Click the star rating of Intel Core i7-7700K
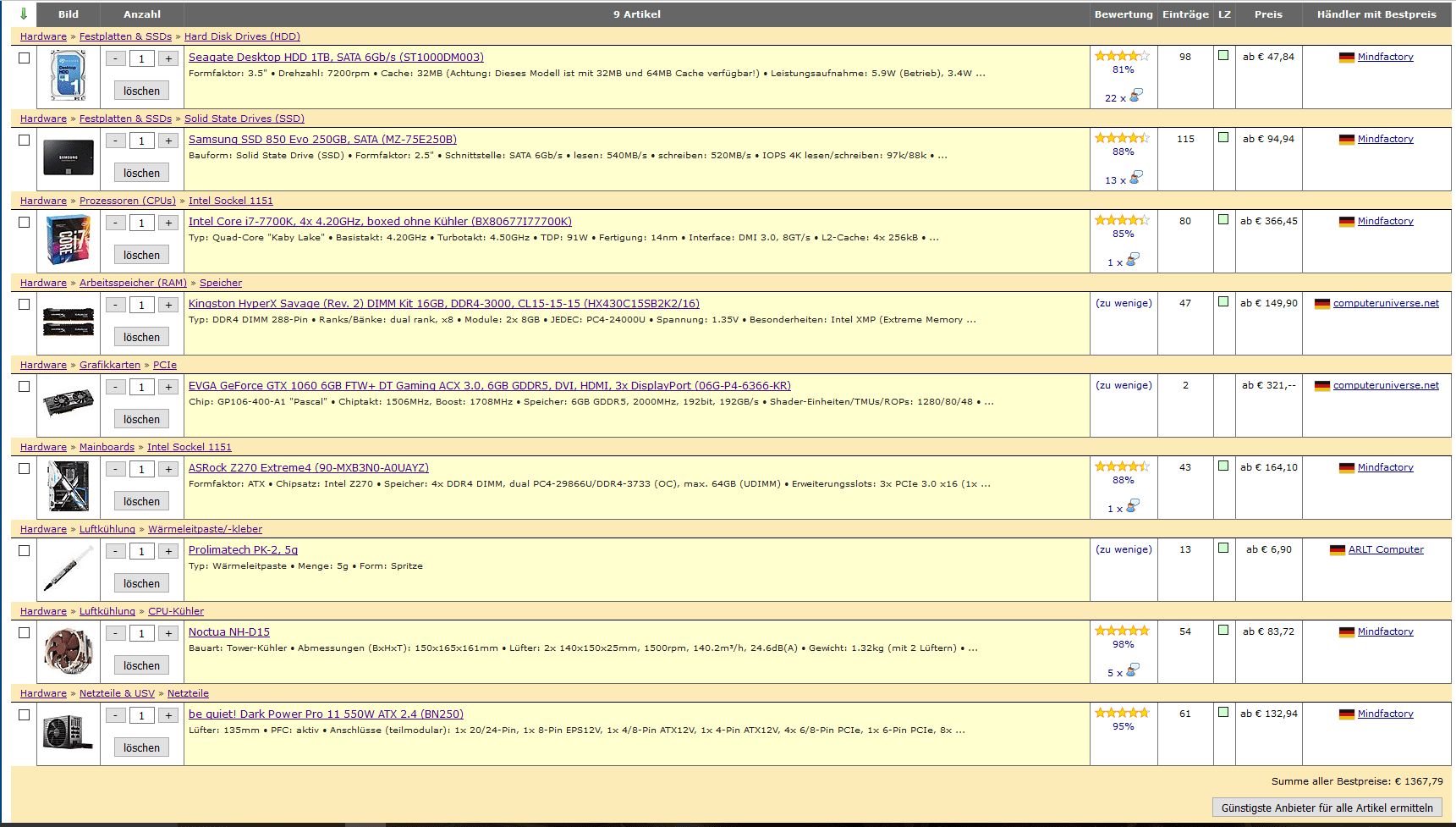Image resolution: width=1456 pixels, height=827 pixels. (1123, 220)
